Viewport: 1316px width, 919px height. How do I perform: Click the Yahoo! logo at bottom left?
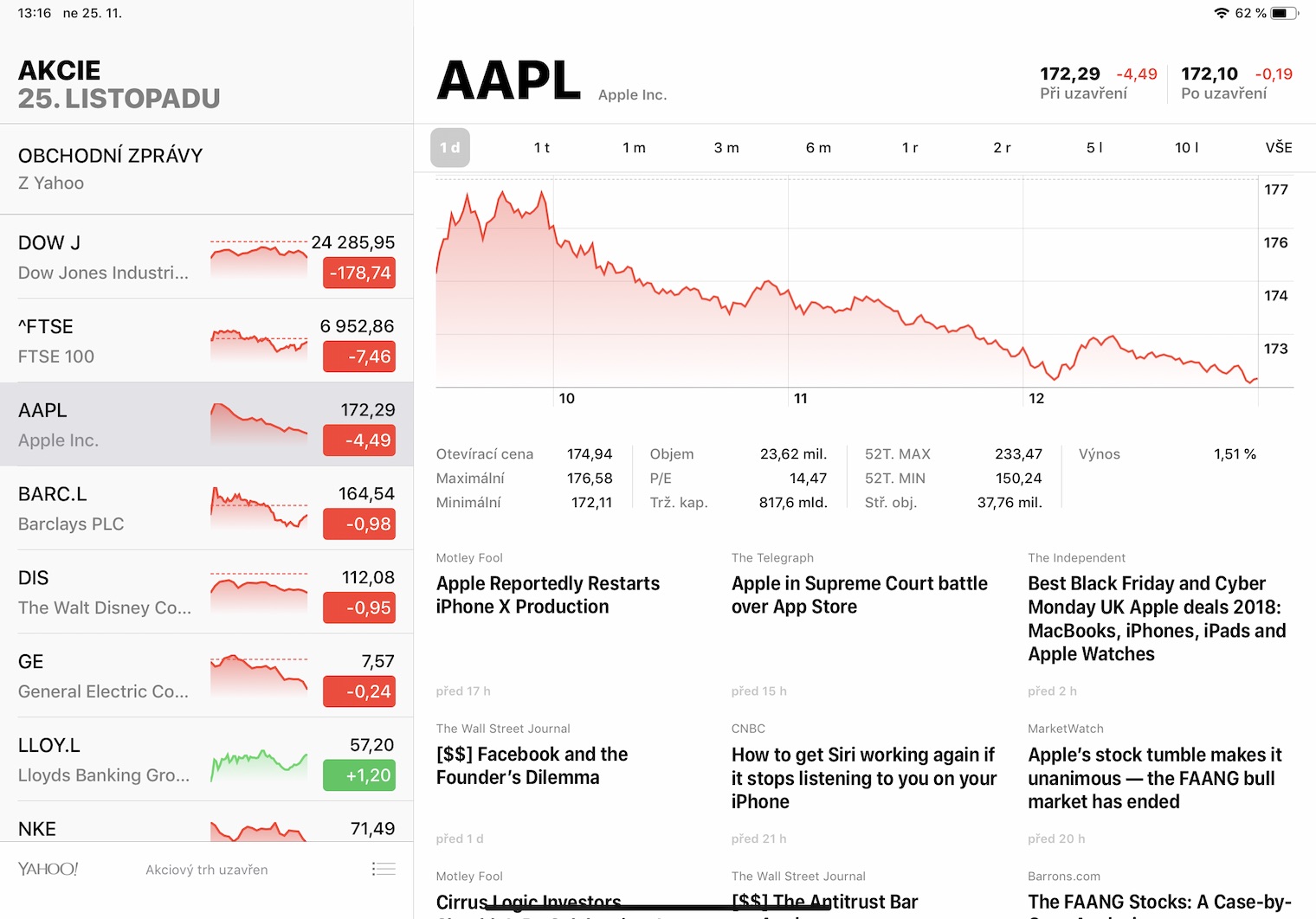(x=48, y=869)
